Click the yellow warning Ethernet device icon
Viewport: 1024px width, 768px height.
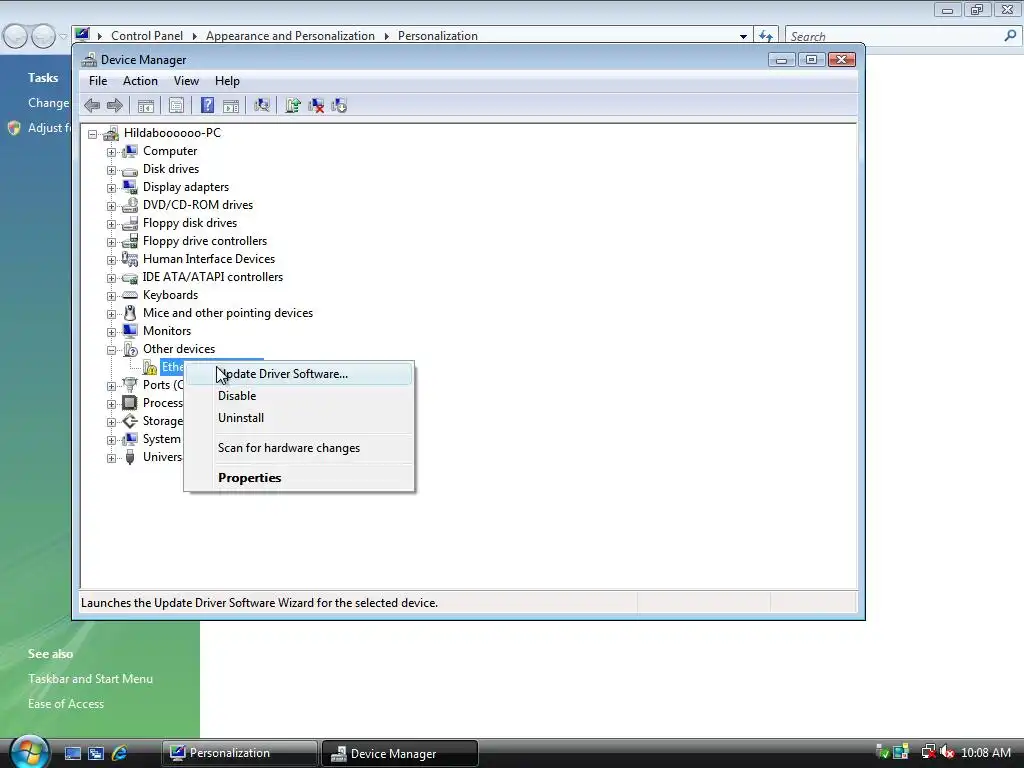[x=150, y=367]
